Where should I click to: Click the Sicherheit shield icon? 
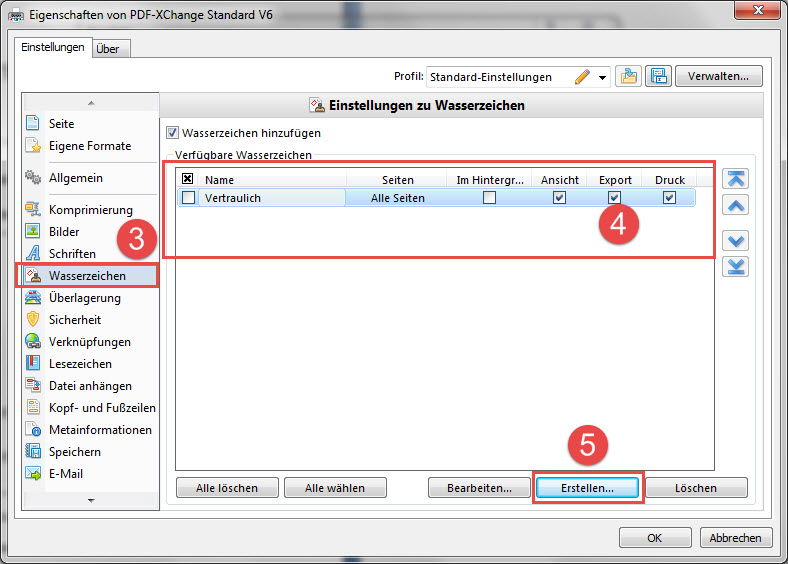33,319
